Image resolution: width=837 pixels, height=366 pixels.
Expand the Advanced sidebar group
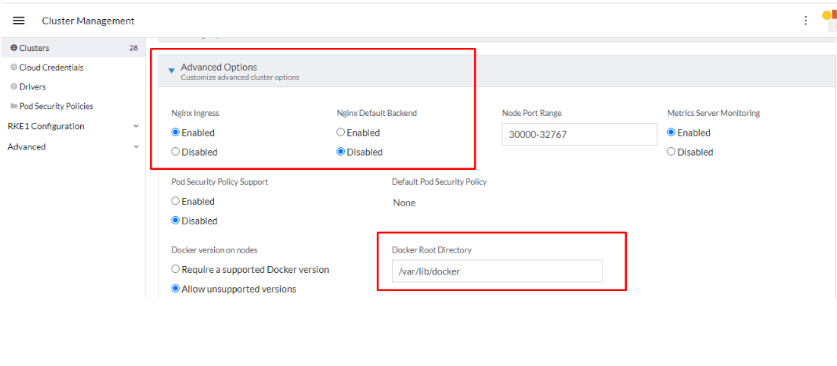coord(136,147)
